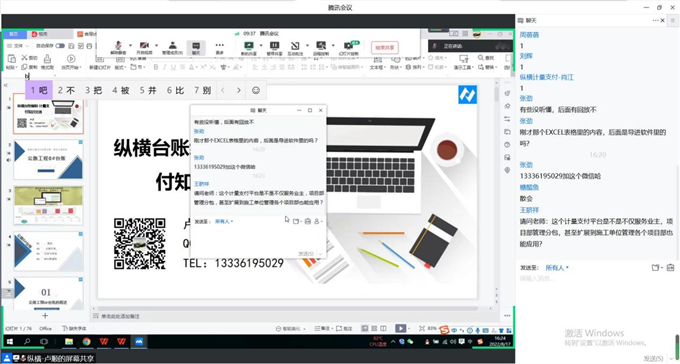Expand the microphone options arrow

pyautogui.click(x=130, y=45)
